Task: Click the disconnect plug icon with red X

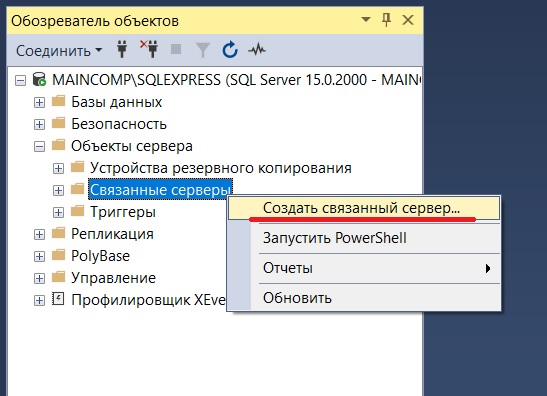Action: 149,49
